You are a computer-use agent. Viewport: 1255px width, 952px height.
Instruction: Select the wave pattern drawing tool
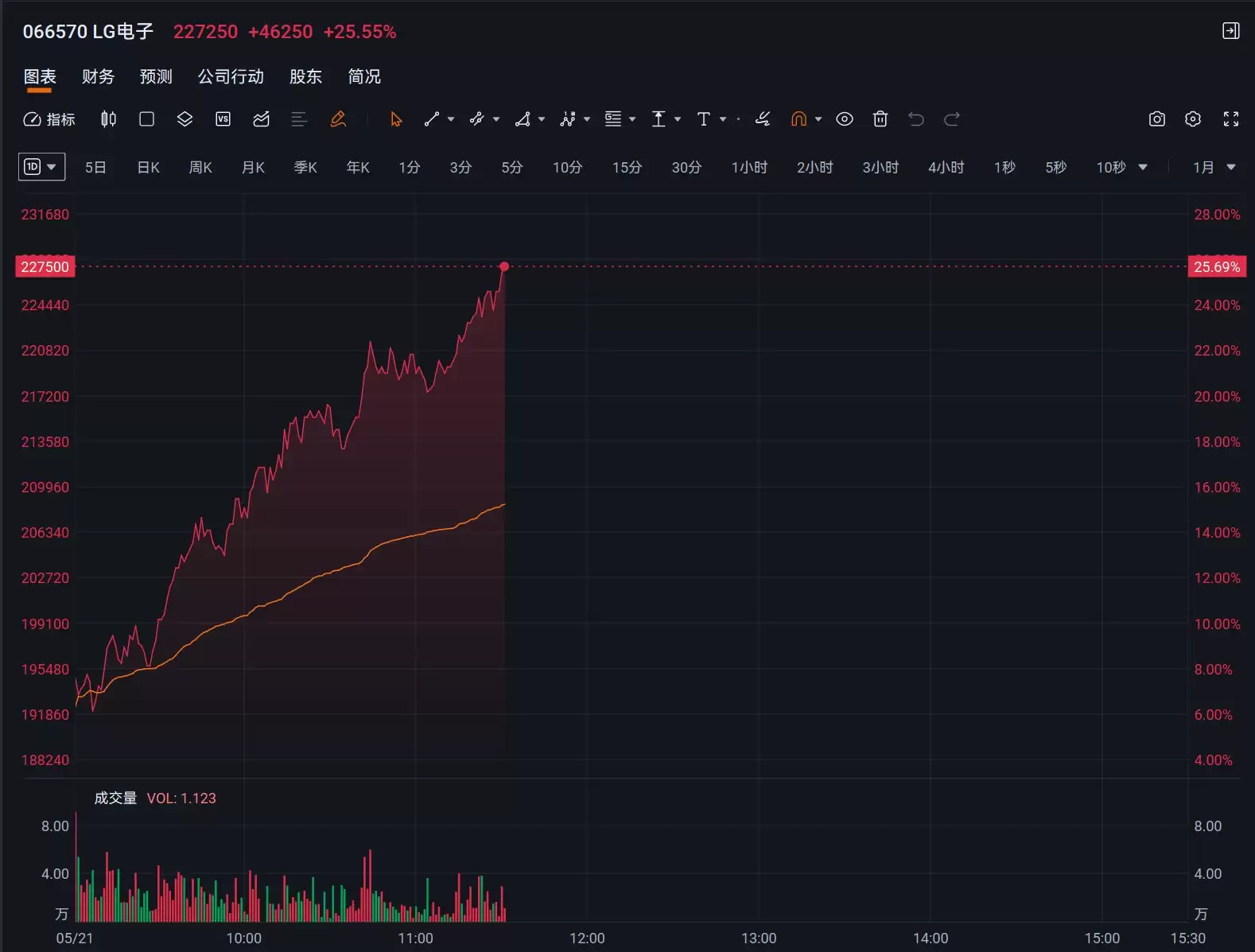(x=568, y=119)
